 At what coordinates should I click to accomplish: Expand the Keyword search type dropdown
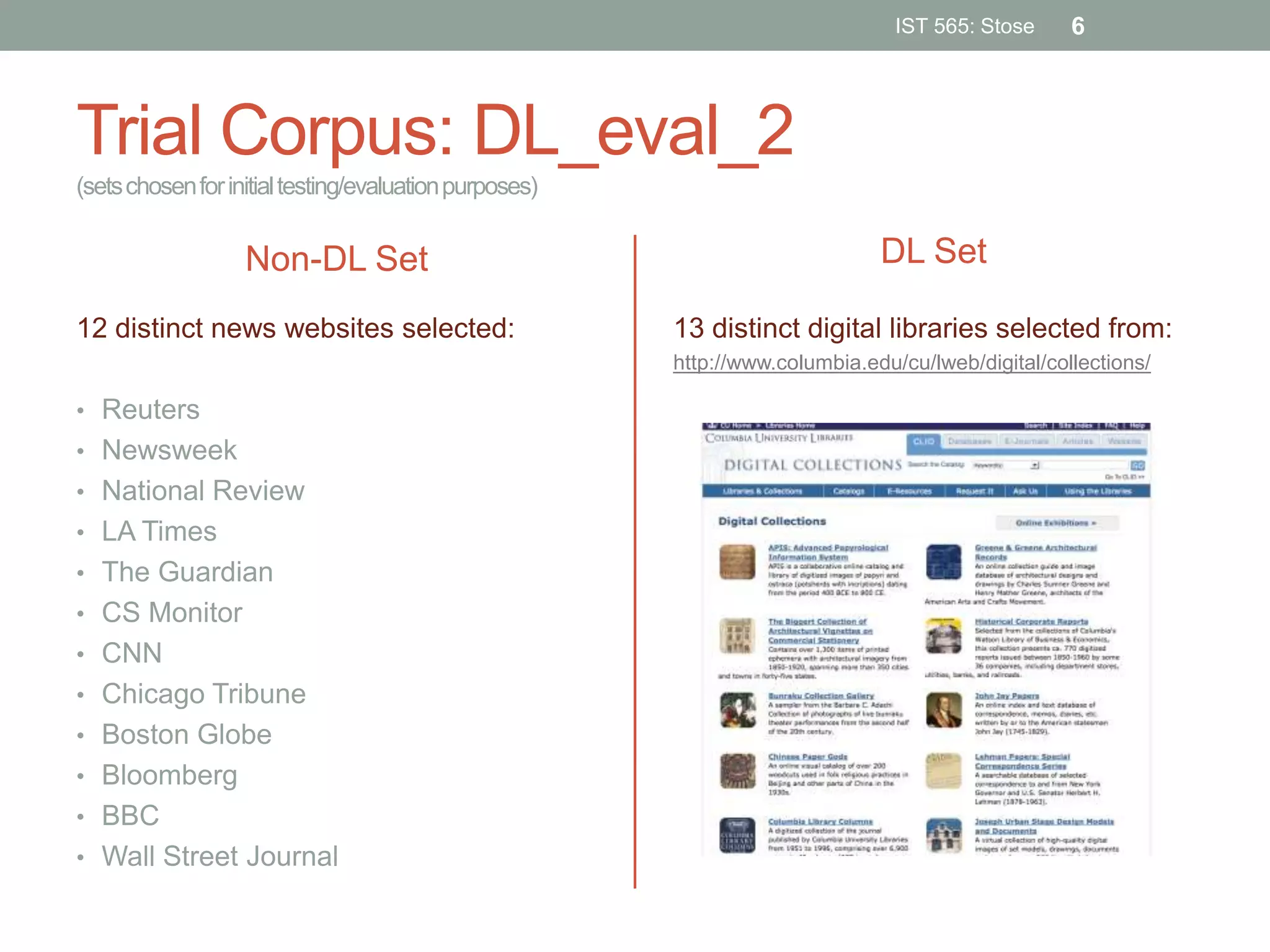coord(1005,465)
